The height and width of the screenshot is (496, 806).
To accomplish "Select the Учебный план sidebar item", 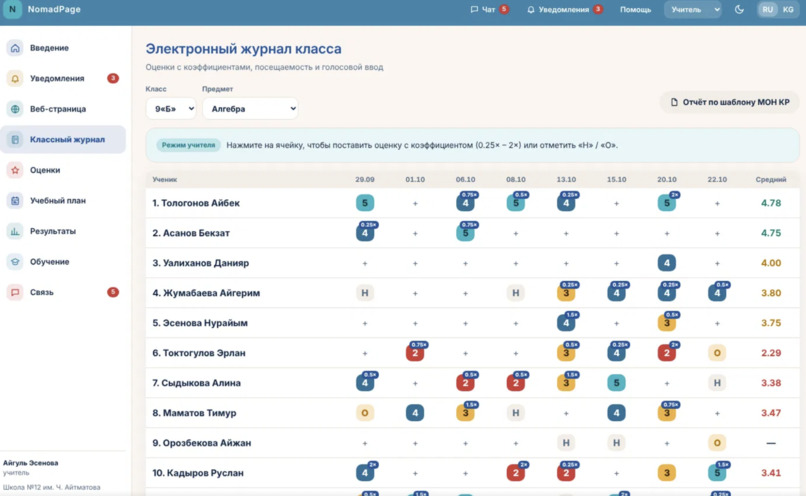I will 63,200.
